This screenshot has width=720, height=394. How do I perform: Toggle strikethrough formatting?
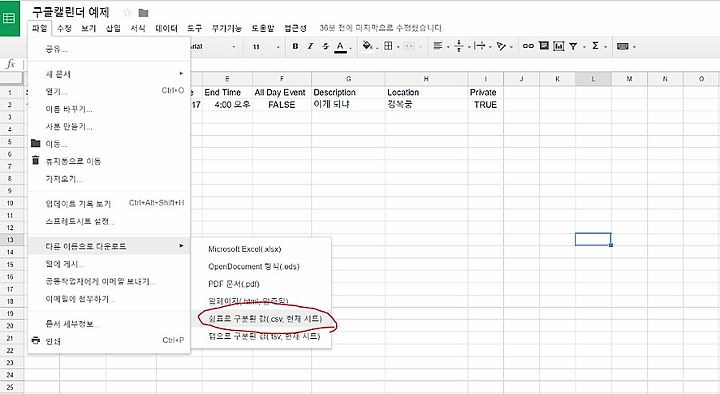(326, 46)
